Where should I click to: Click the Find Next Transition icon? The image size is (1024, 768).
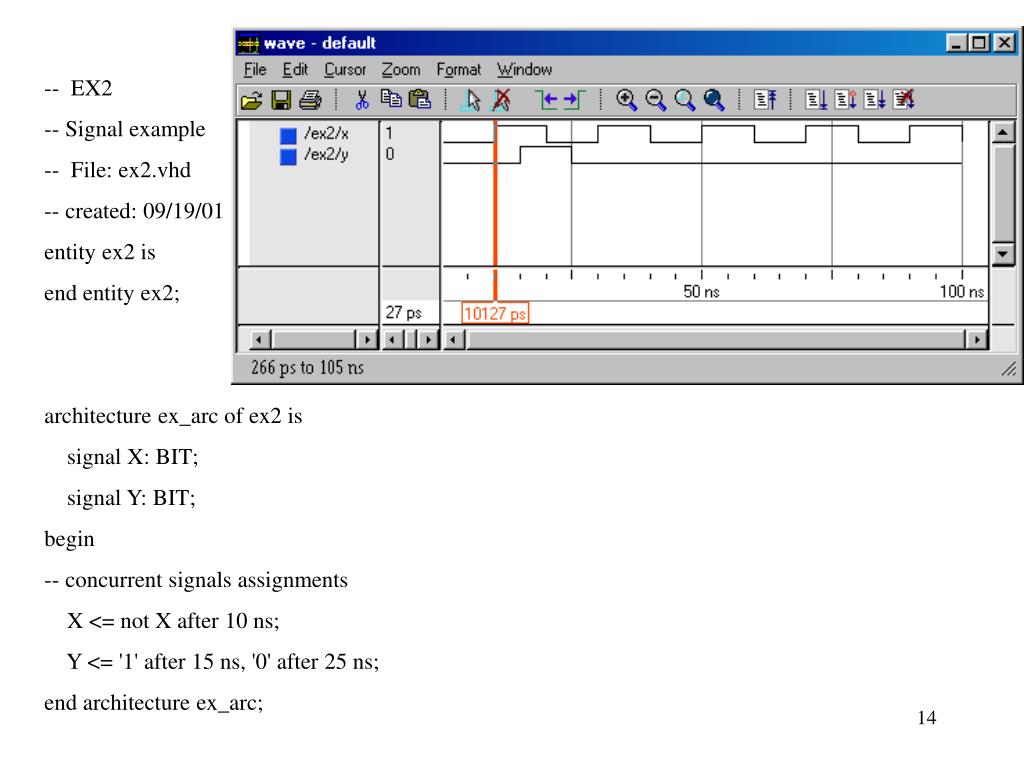[x=574, y=99]
